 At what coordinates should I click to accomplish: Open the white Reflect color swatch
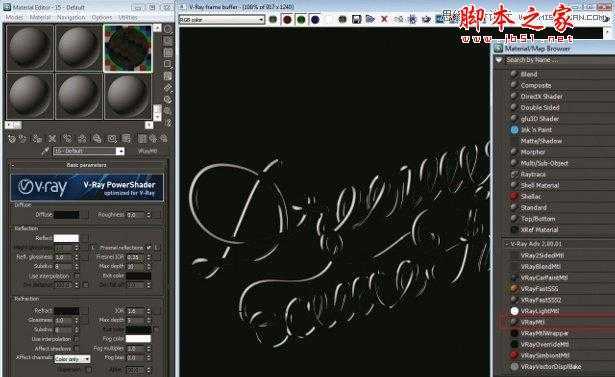[66, 238]
